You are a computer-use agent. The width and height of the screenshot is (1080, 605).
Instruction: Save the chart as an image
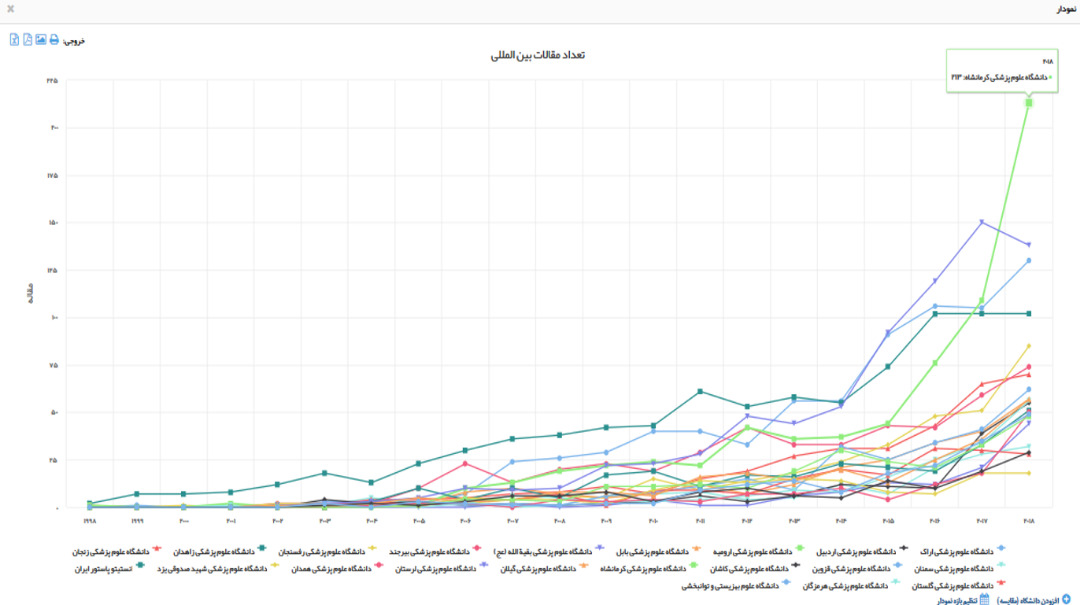coord(41,40)
